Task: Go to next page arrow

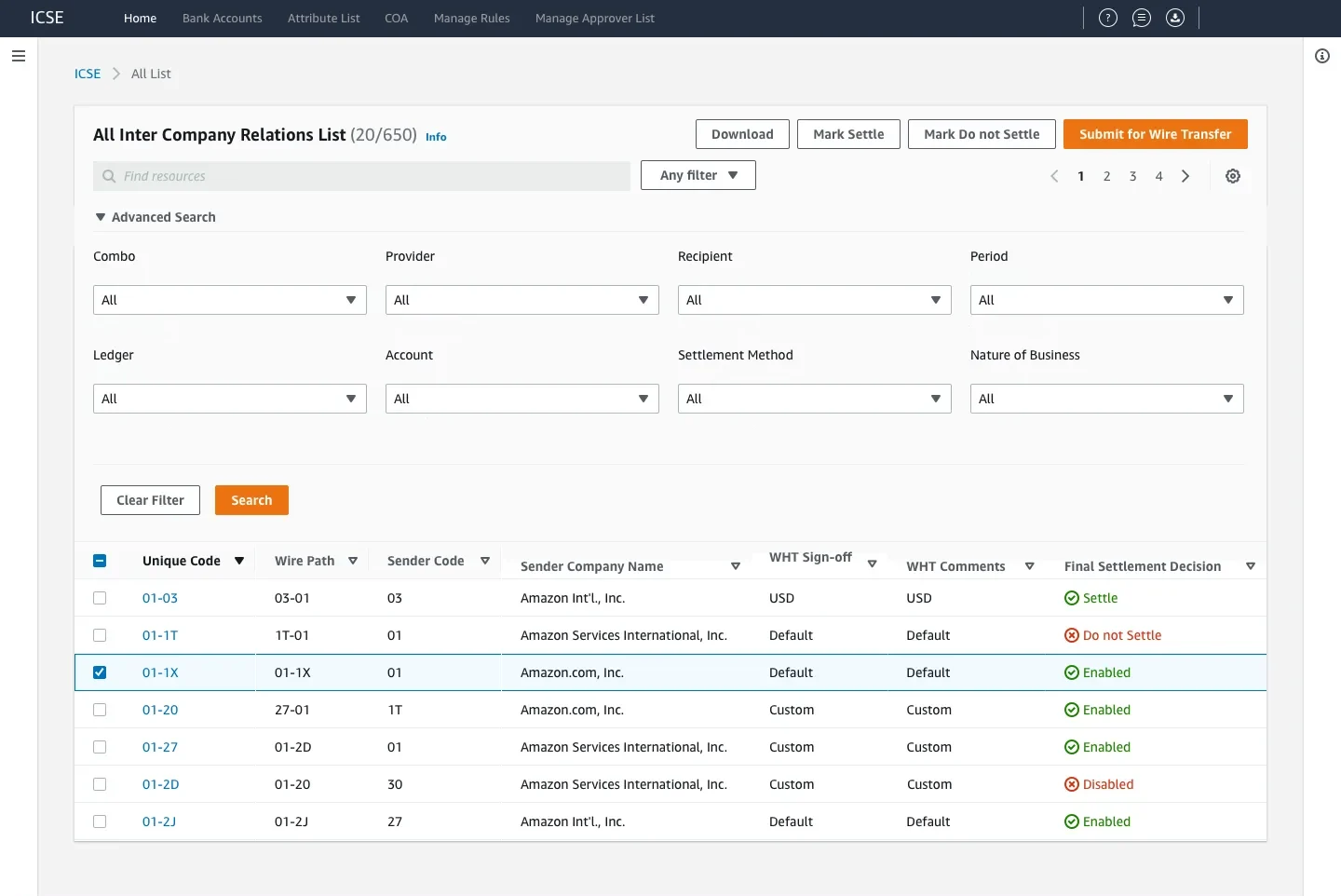Action: (1185, 176)
